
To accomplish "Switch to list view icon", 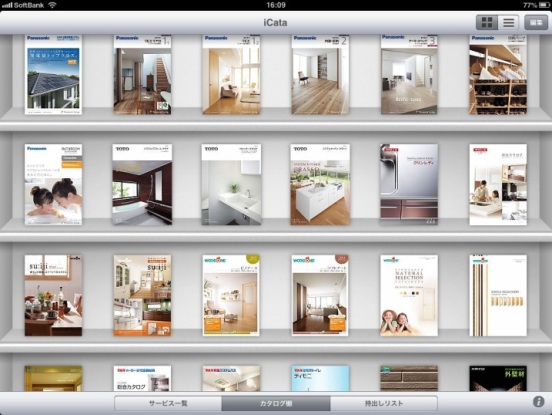I will click(508, 23).
